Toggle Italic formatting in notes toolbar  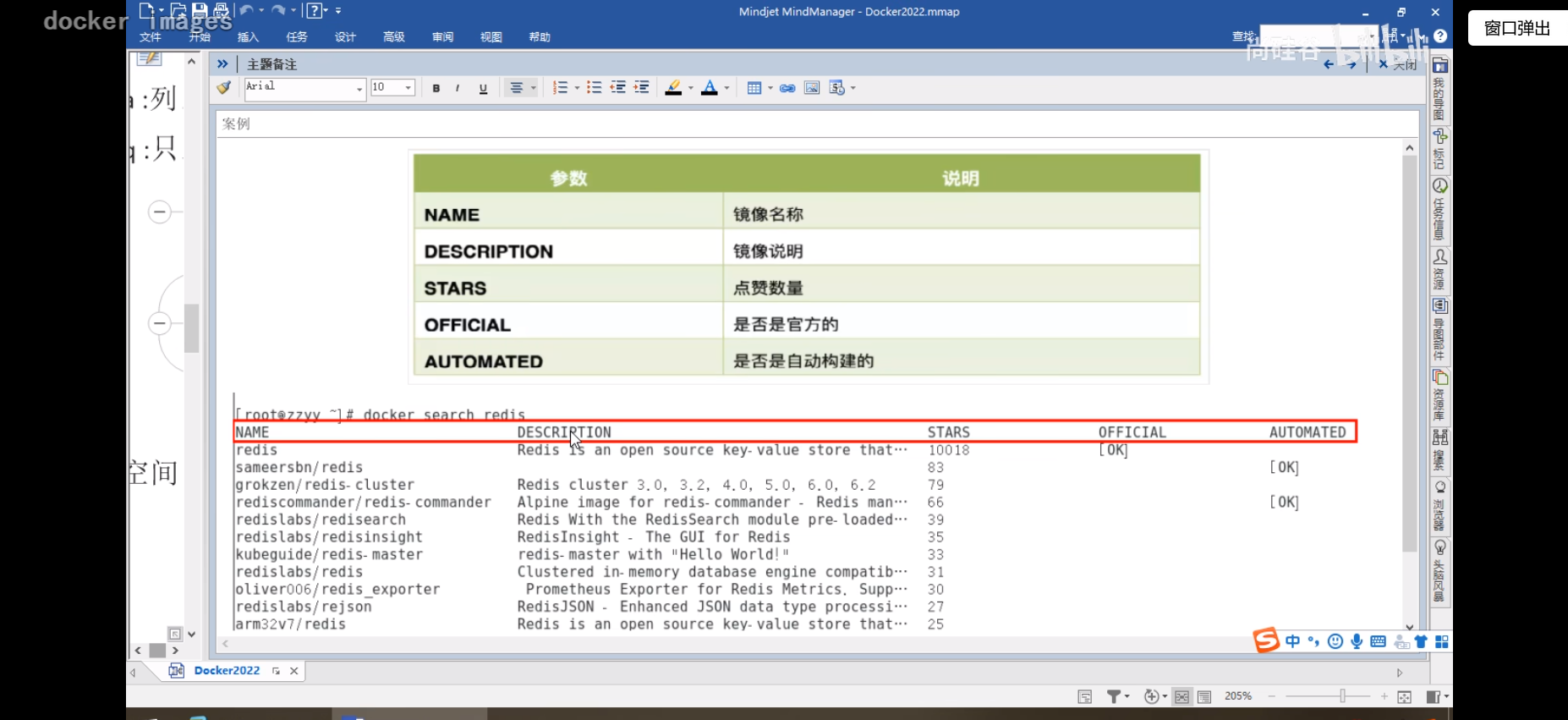458,88
